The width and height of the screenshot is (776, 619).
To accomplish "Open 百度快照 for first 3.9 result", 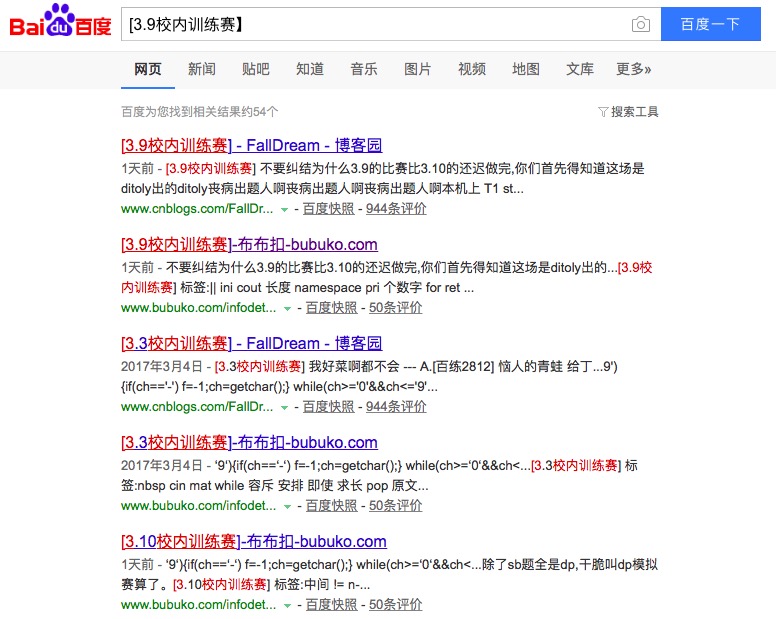I will coord(329,209).
